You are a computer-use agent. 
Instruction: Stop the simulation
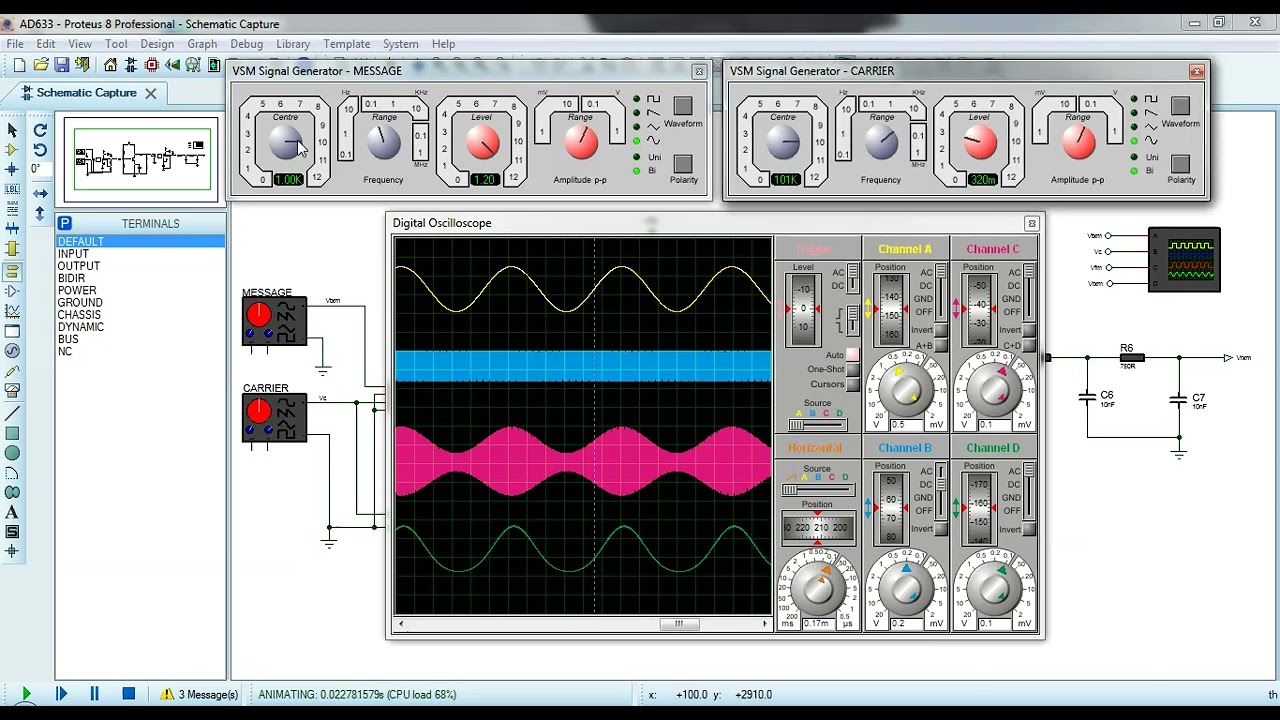point(129,694)
